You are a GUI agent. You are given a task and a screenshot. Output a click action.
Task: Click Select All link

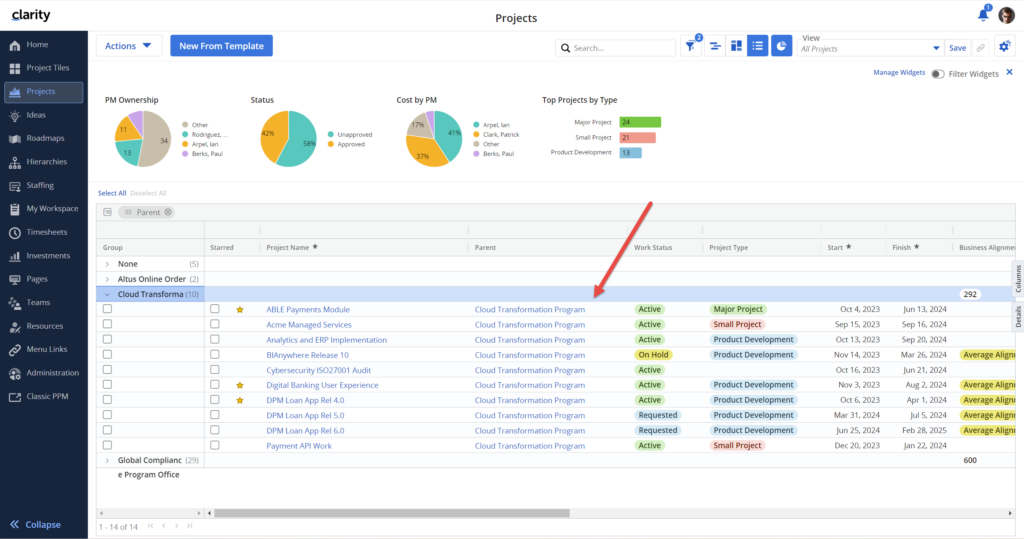[112, 193]
